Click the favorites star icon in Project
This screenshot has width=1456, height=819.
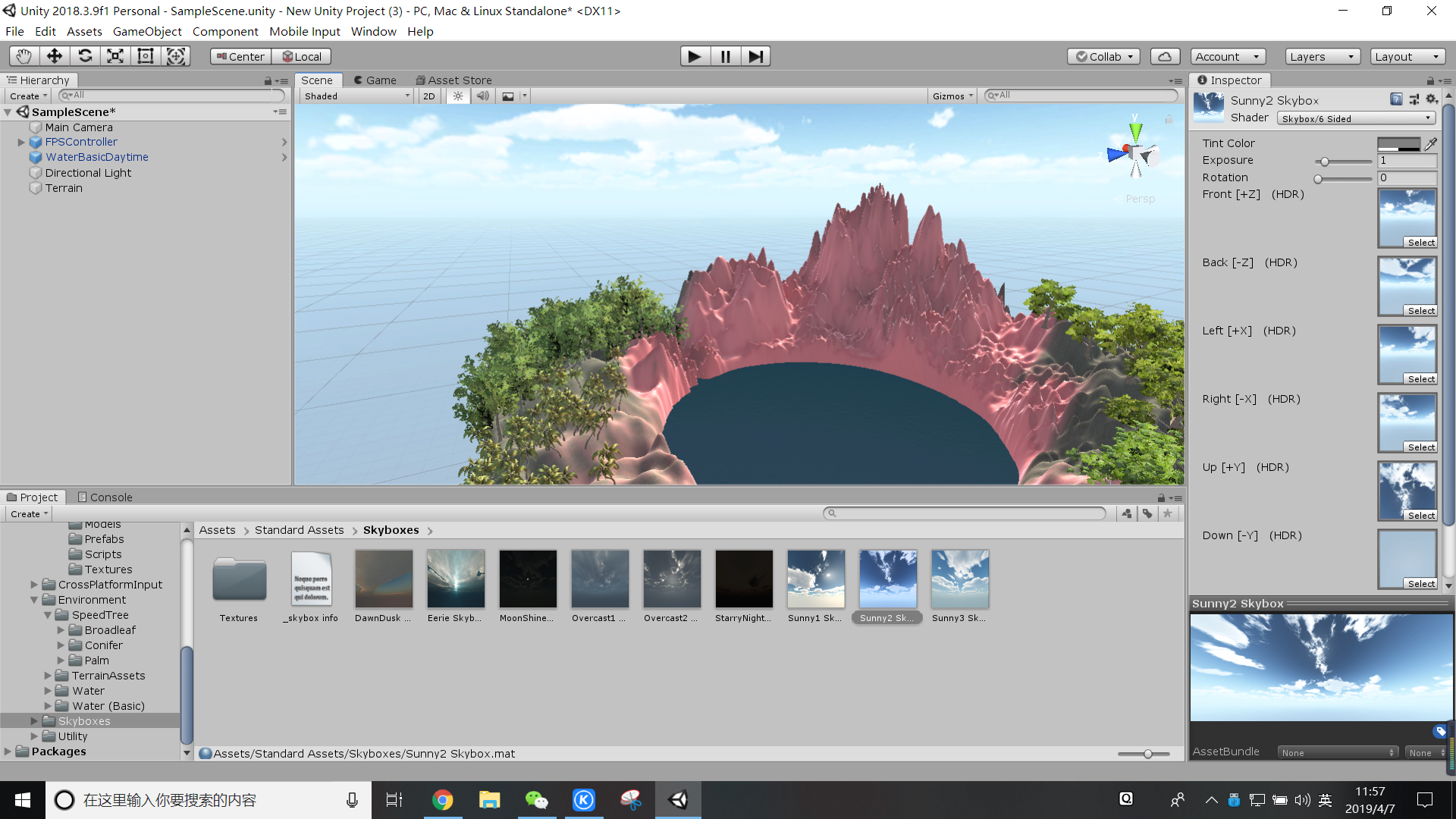tap(1168, 513)
